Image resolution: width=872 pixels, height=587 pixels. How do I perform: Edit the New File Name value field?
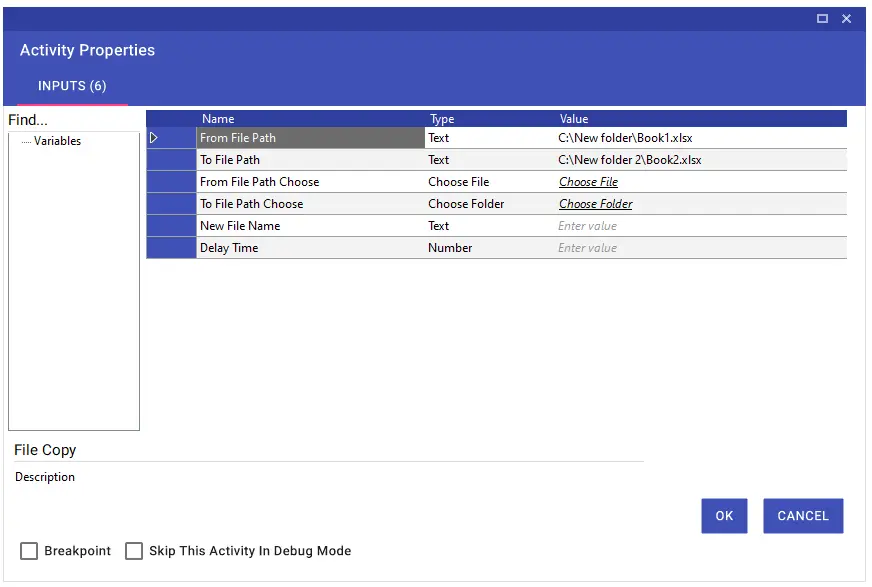[x=701, y=226]
